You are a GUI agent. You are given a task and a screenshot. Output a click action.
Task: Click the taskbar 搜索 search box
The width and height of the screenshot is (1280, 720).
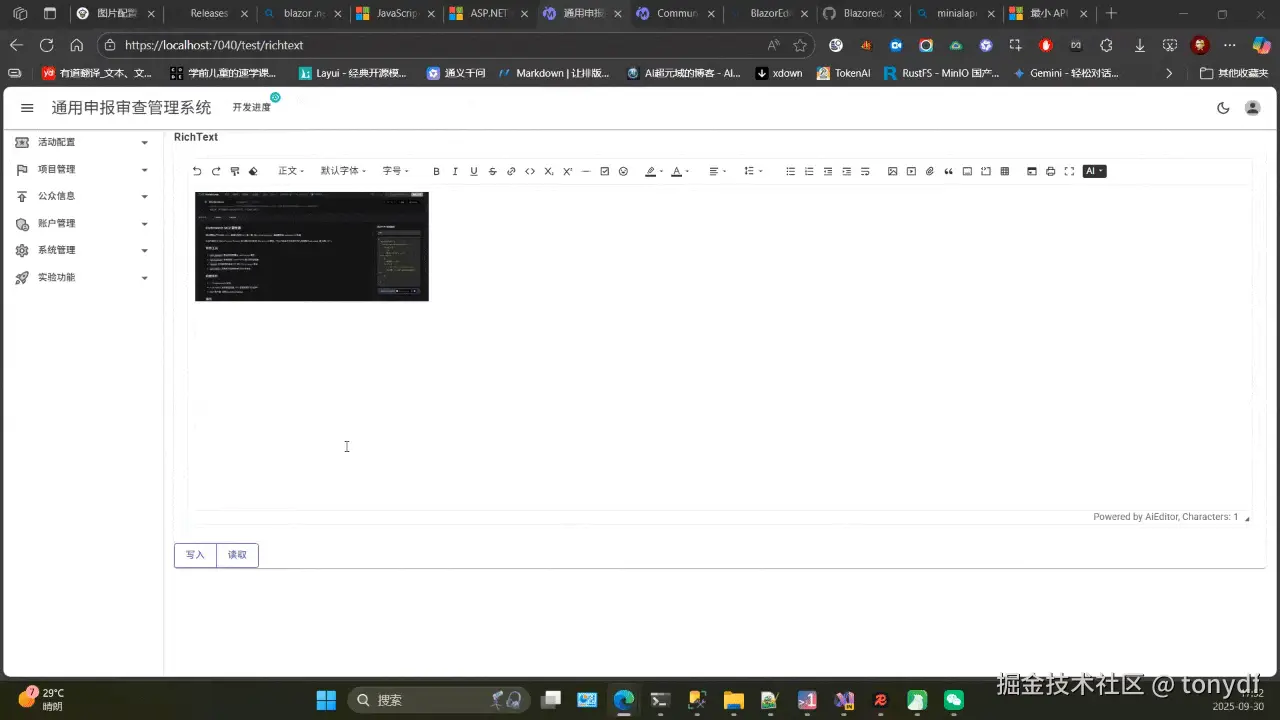click(x=437, y=700)
